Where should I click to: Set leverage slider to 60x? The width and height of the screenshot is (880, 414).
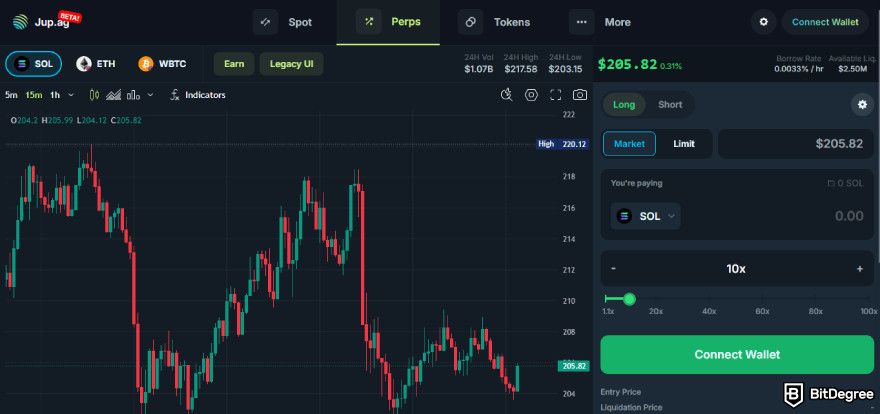(x=762, y=311)
